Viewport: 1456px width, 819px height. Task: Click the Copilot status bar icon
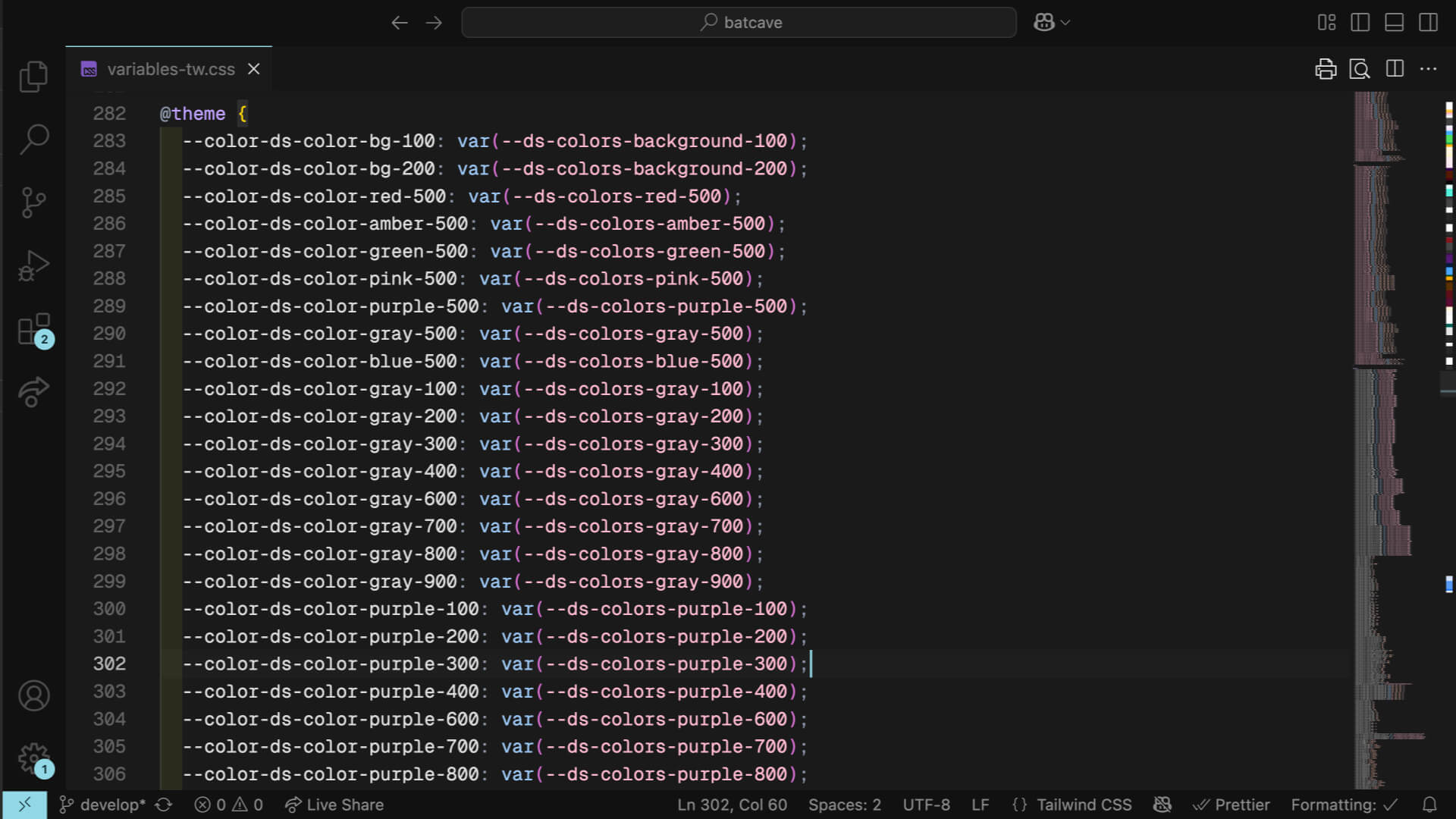pos(1162,805)
